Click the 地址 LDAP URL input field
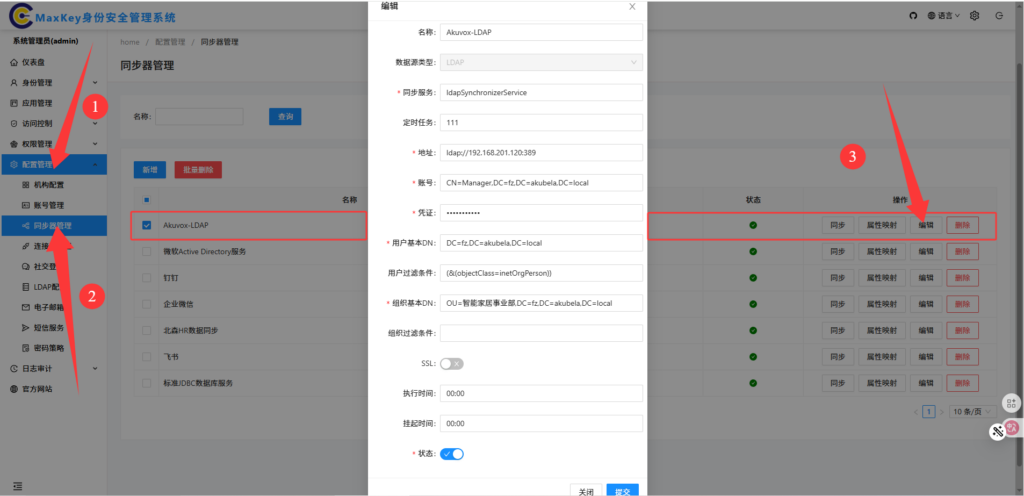 coord(541,152)
